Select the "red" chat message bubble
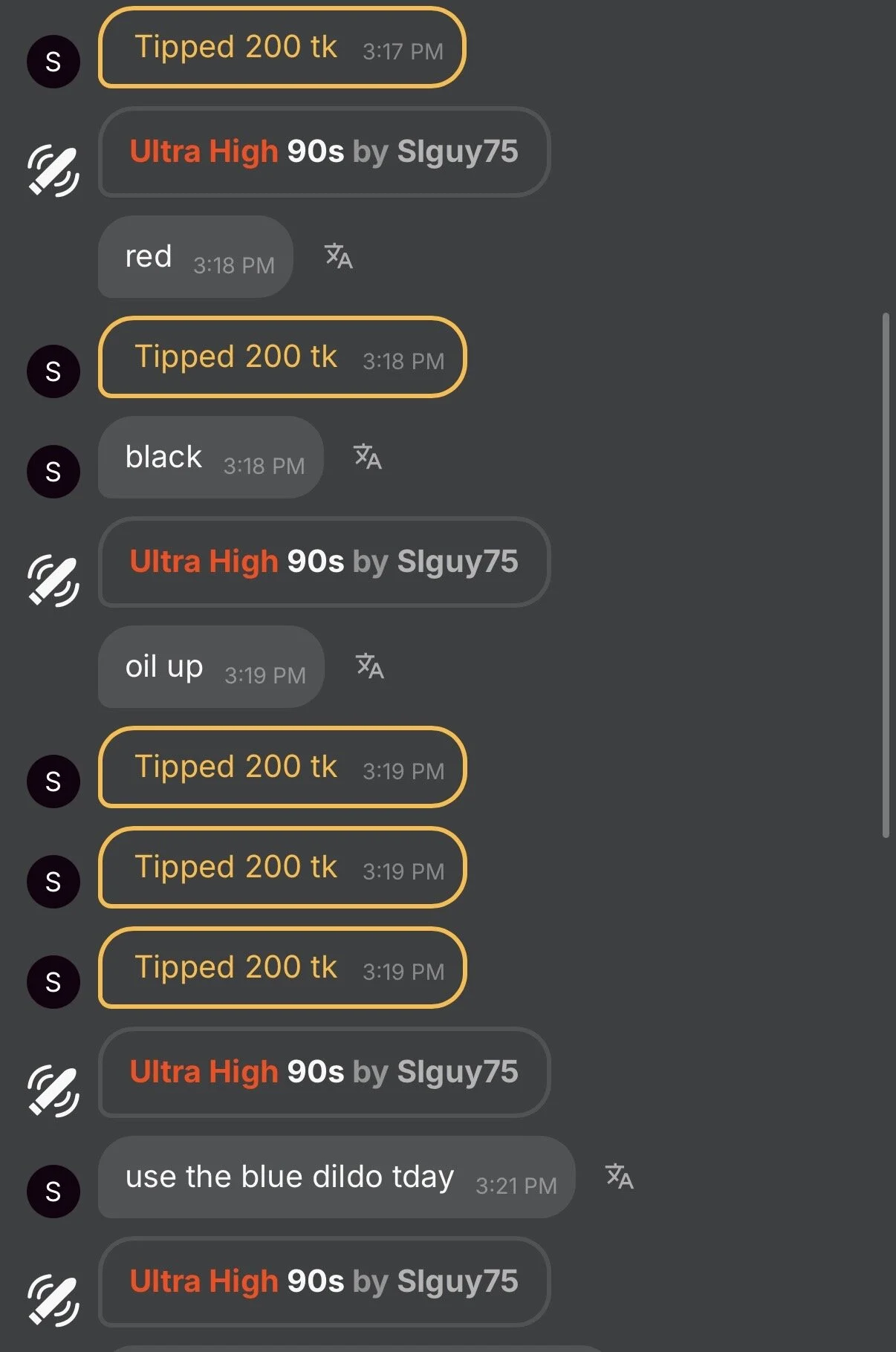896x1352 pixels. pyautogui.click(x=195, y=257)
